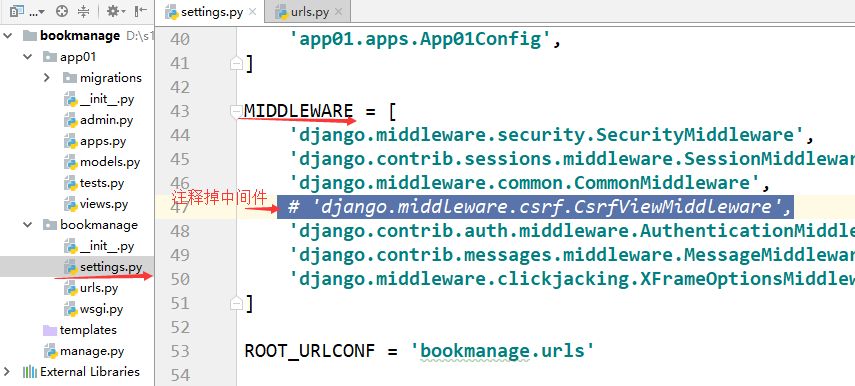855x386 pixels.
Task: Open apps.py in the project tree
Action: click(x=103, y=141)
